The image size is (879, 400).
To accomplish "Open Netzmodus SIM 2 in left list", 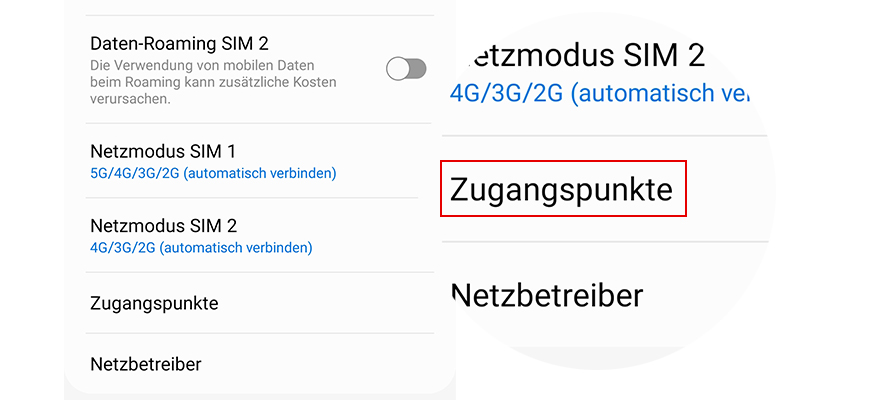I will [163, 226].
